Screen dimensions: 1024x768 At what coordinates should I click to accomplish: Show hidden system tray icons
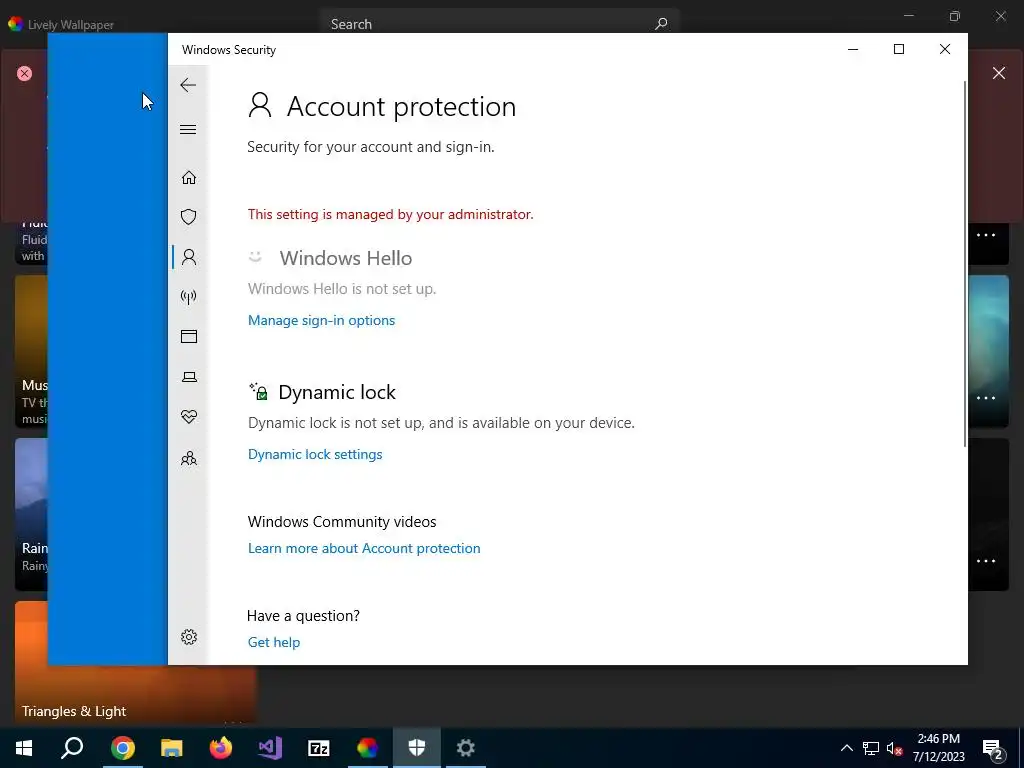click(x=846, y=748)
